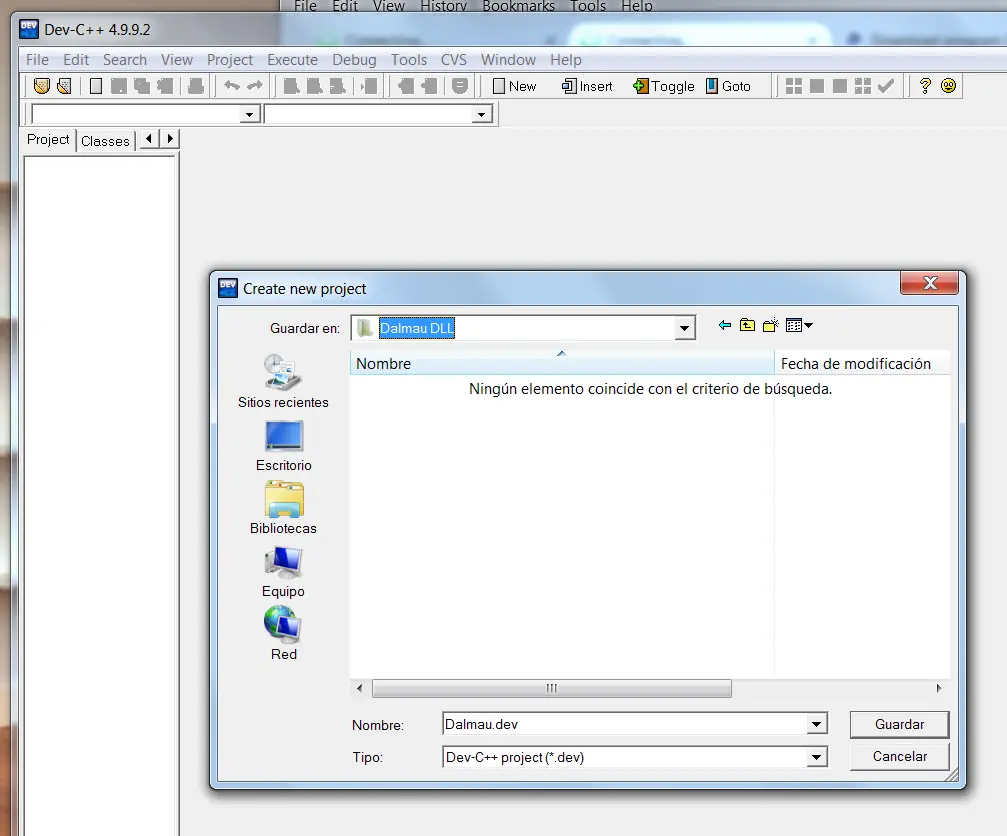
Task: Go to Escritorio in places bar
Action: (283, 446)
